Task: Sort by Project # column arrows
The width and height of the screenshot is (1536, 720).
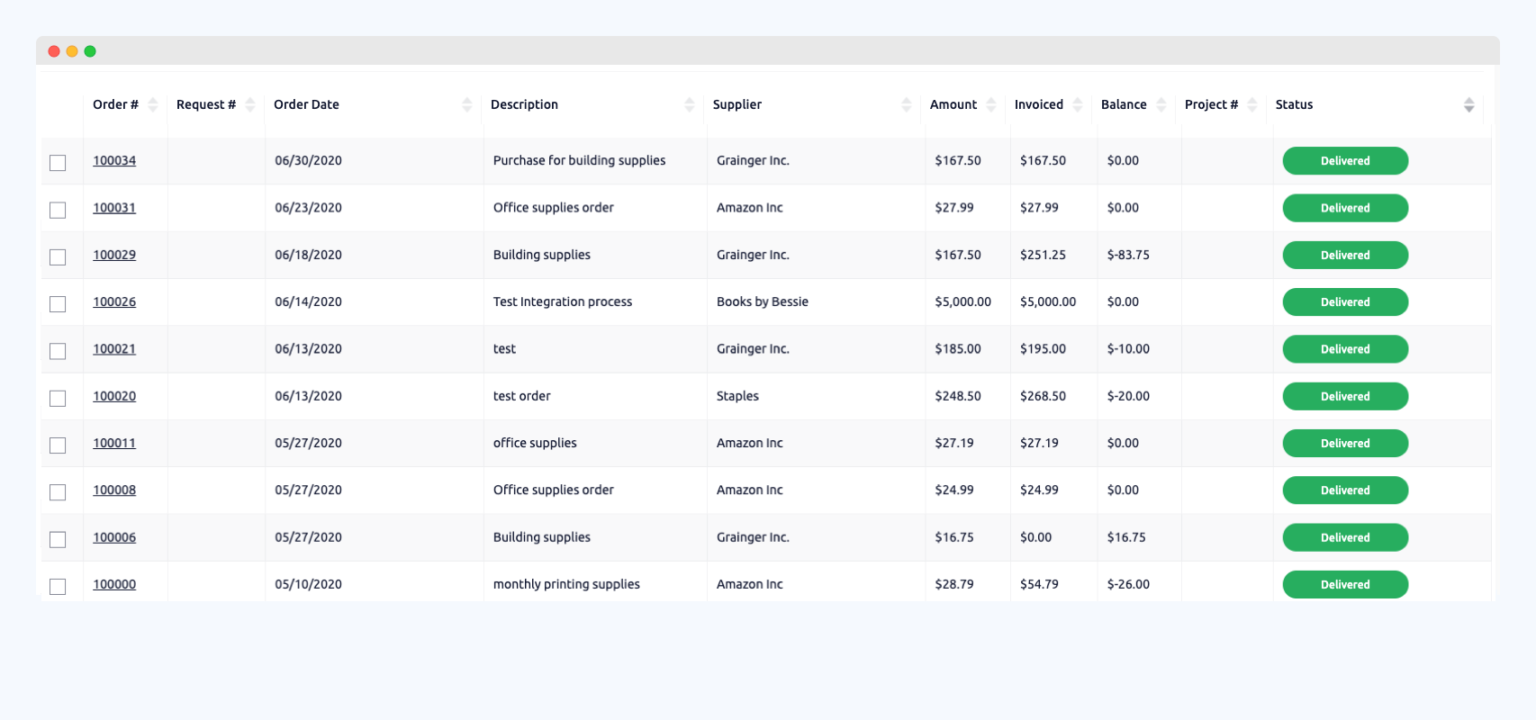Action: [x=1252, y=105]
